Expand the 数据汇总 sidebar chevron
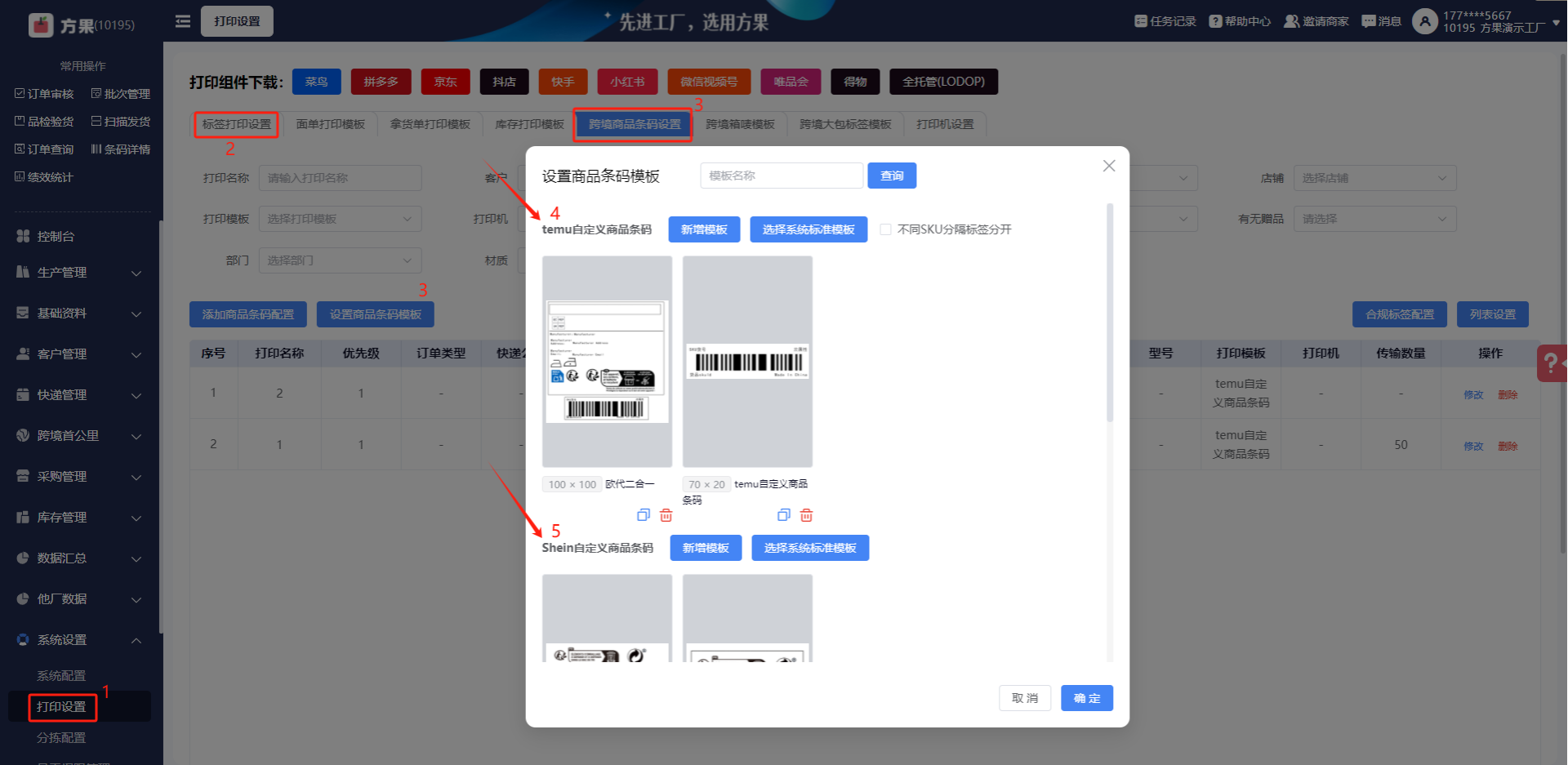Image resolution: width=1568 pixels, height=765 pixels. (136, 558)
